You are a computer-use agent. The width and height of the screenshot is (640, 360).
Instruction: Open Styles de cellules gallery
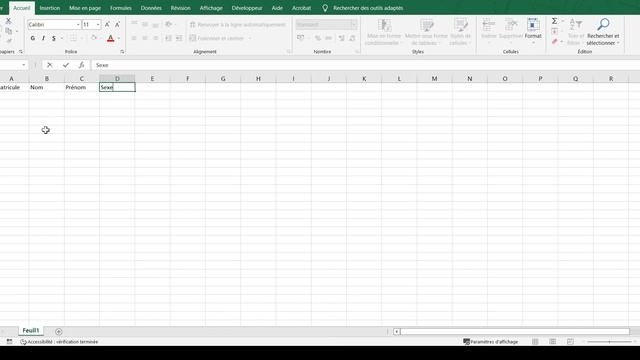click(x=460, y=31)
